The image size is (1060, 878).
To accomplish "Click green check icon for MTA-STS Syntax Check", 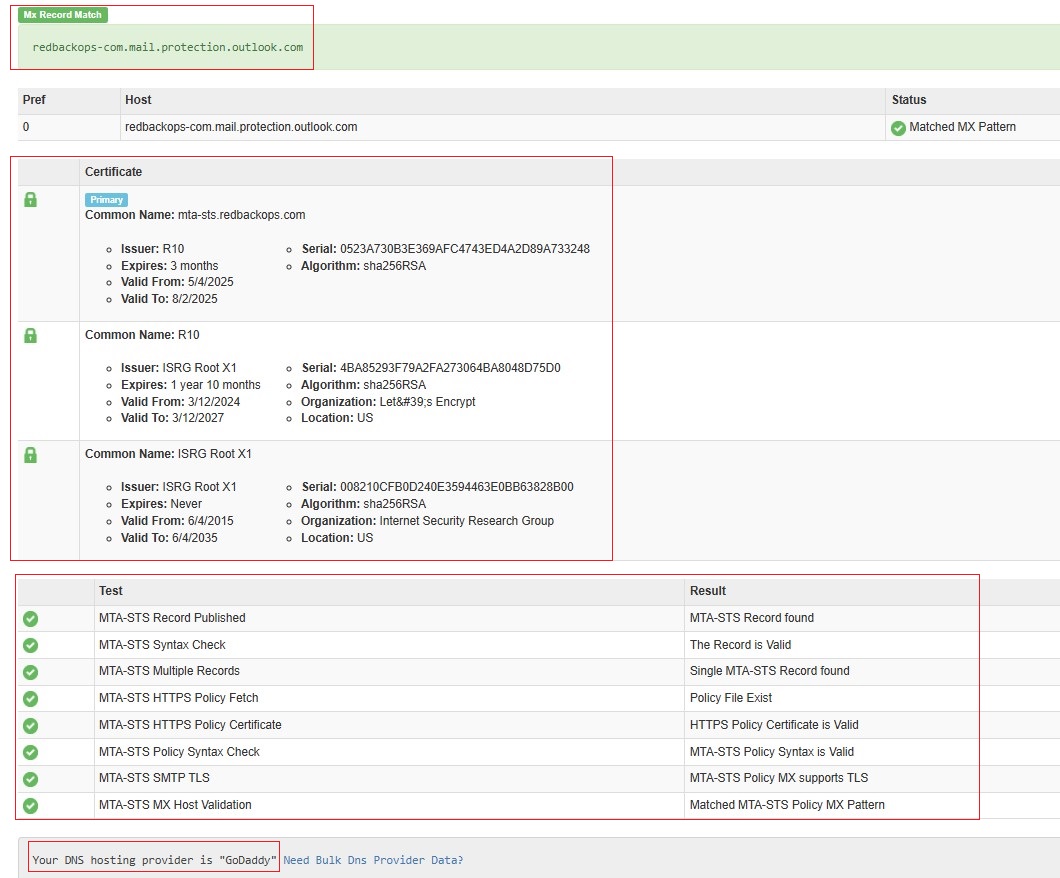I will [x=30, y=645].
